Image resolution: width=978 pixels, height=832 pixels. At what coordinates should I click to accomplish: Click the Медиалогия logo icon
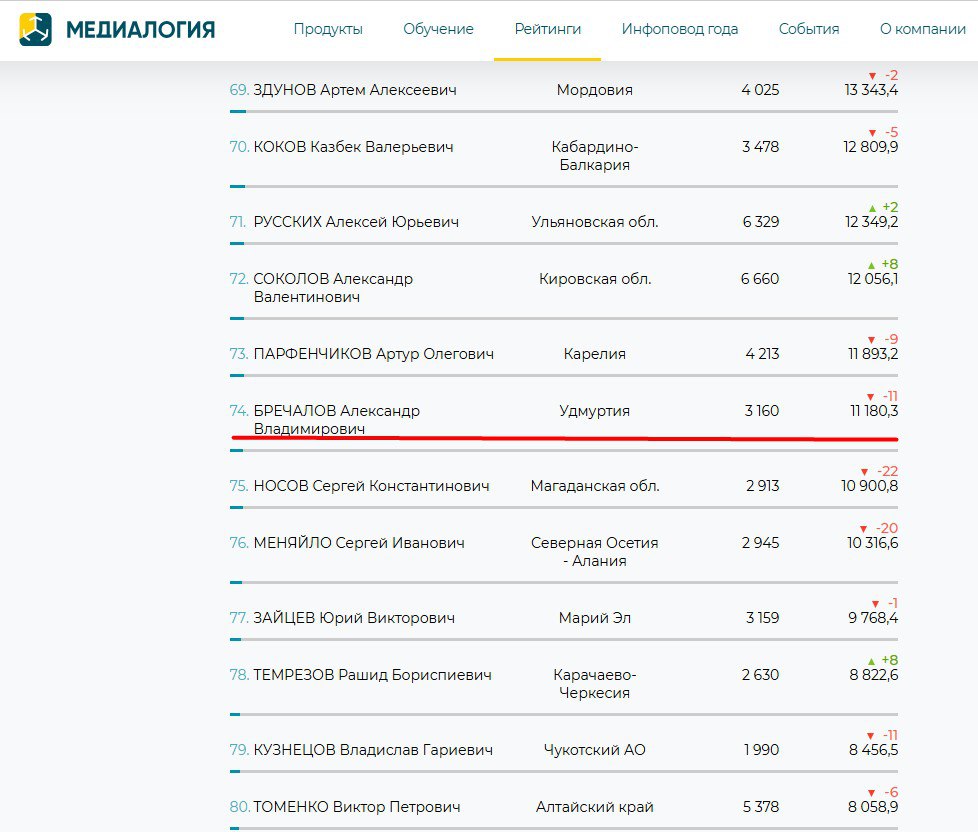point(35,29)
